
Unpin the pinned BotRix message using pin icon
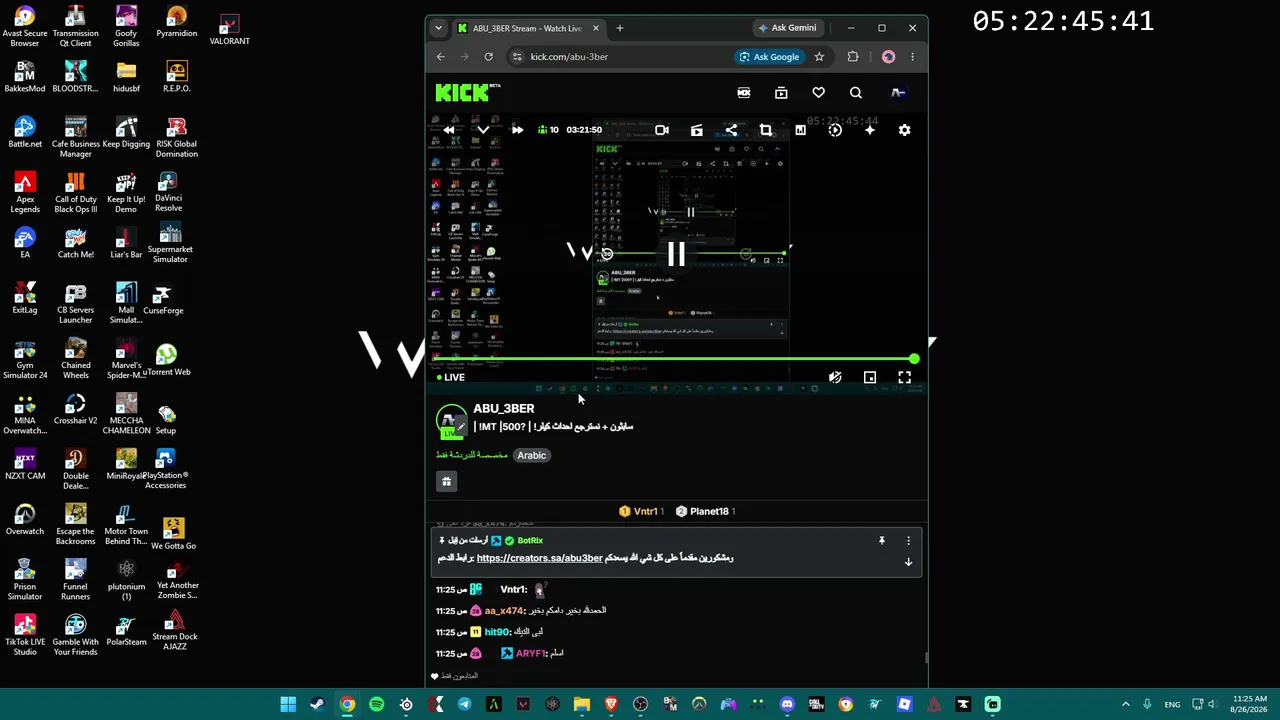pos(882,541)
